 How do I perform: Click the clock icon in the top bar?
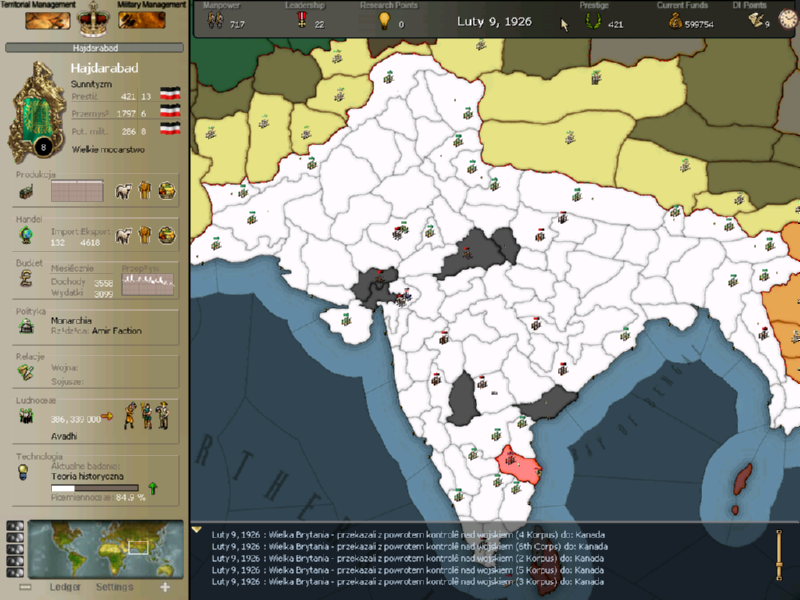pos(788,19)
